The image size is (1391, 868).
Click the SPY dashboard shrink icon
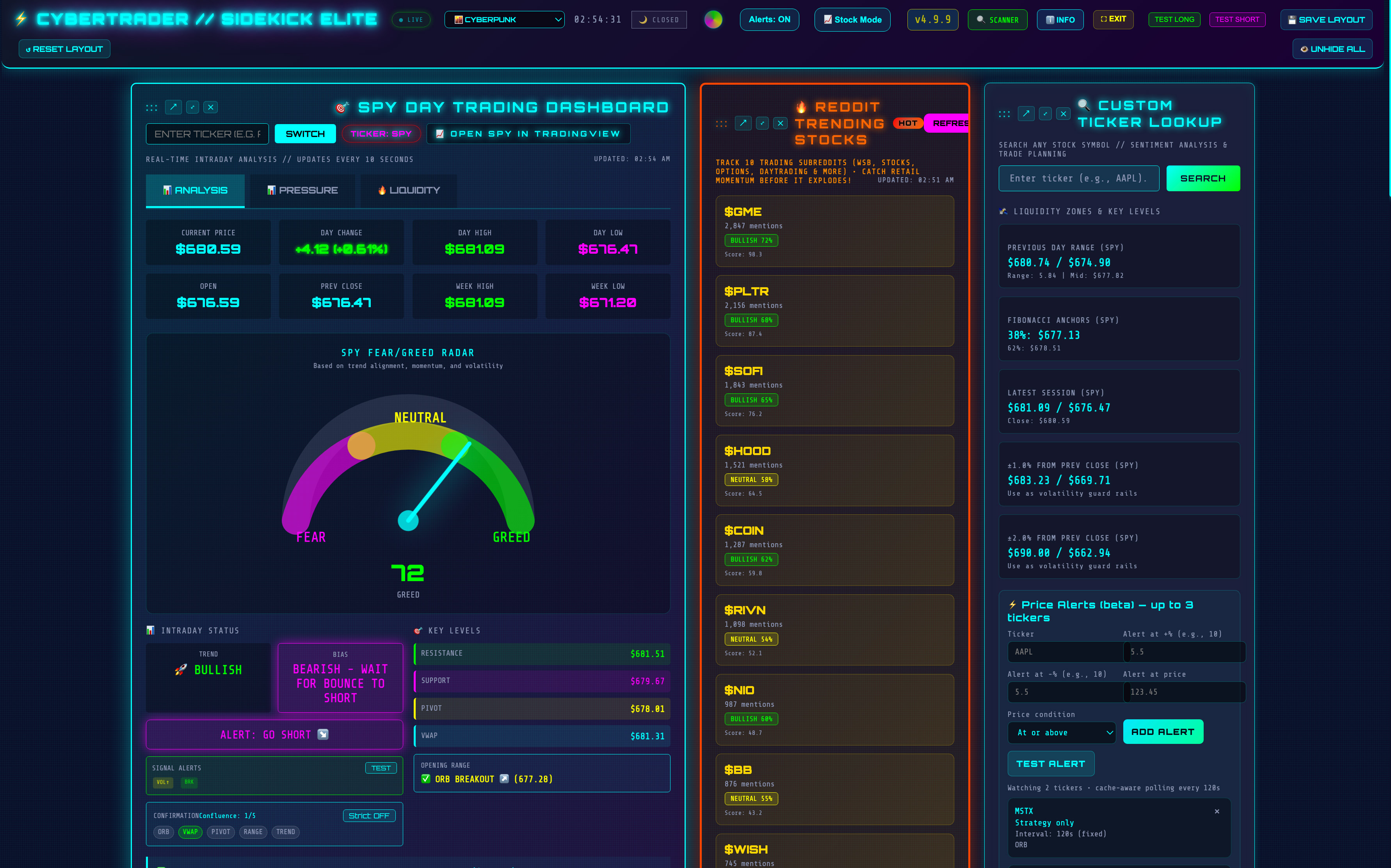point(192,107)
